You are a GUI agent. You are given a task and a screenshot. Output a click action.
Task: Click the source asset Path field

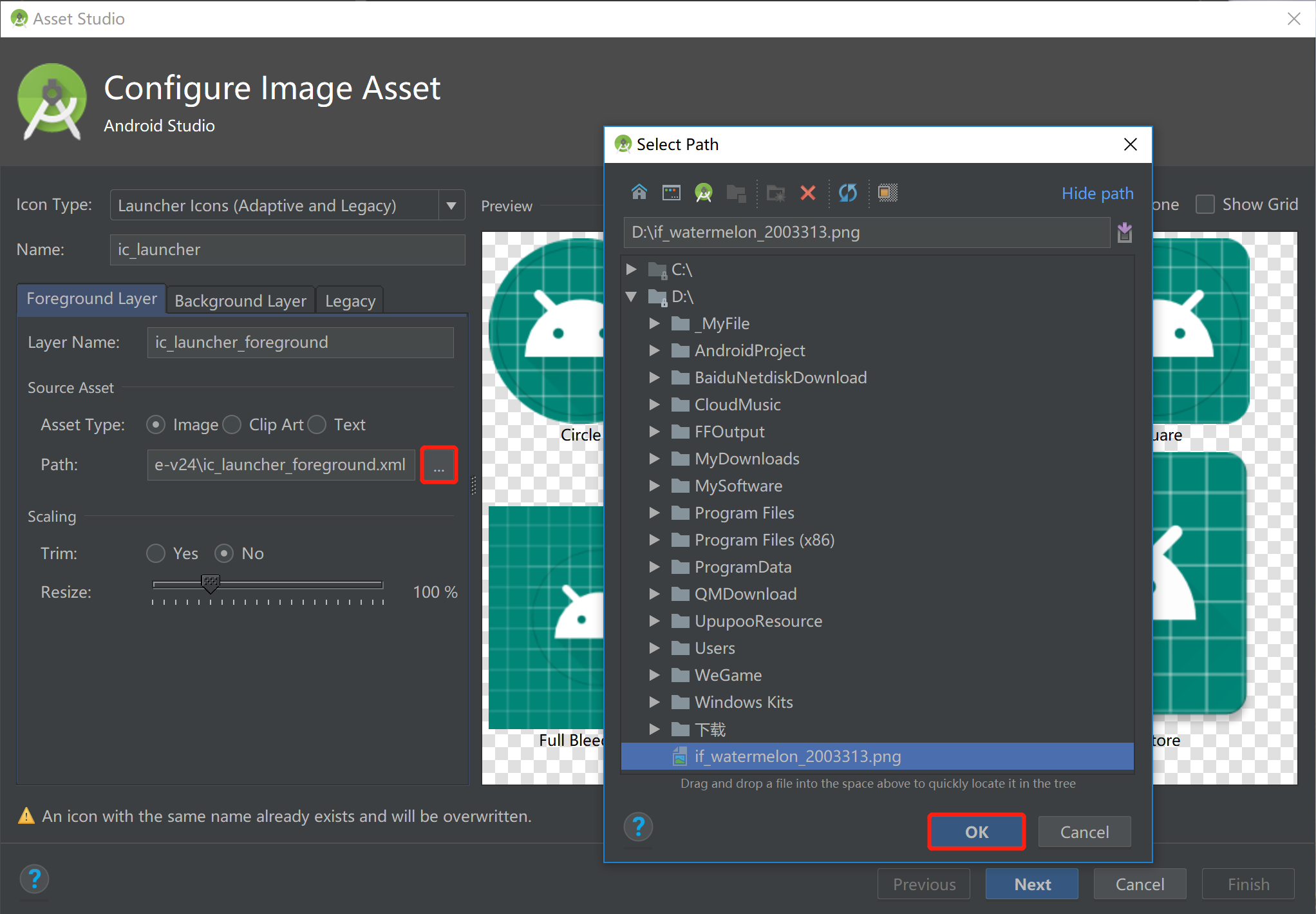281,464
